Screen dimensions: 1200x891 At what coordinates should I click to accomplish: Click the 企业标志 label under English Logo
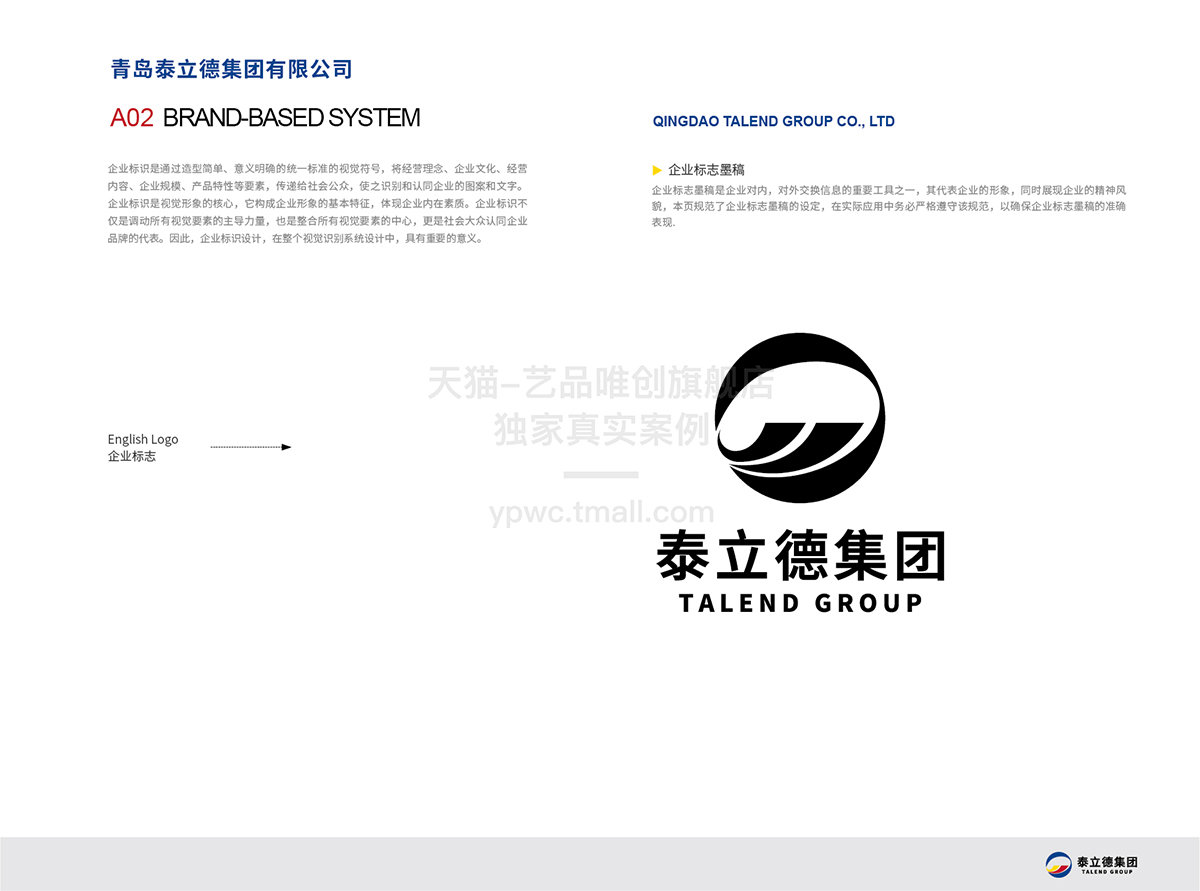tap(132, 456)
